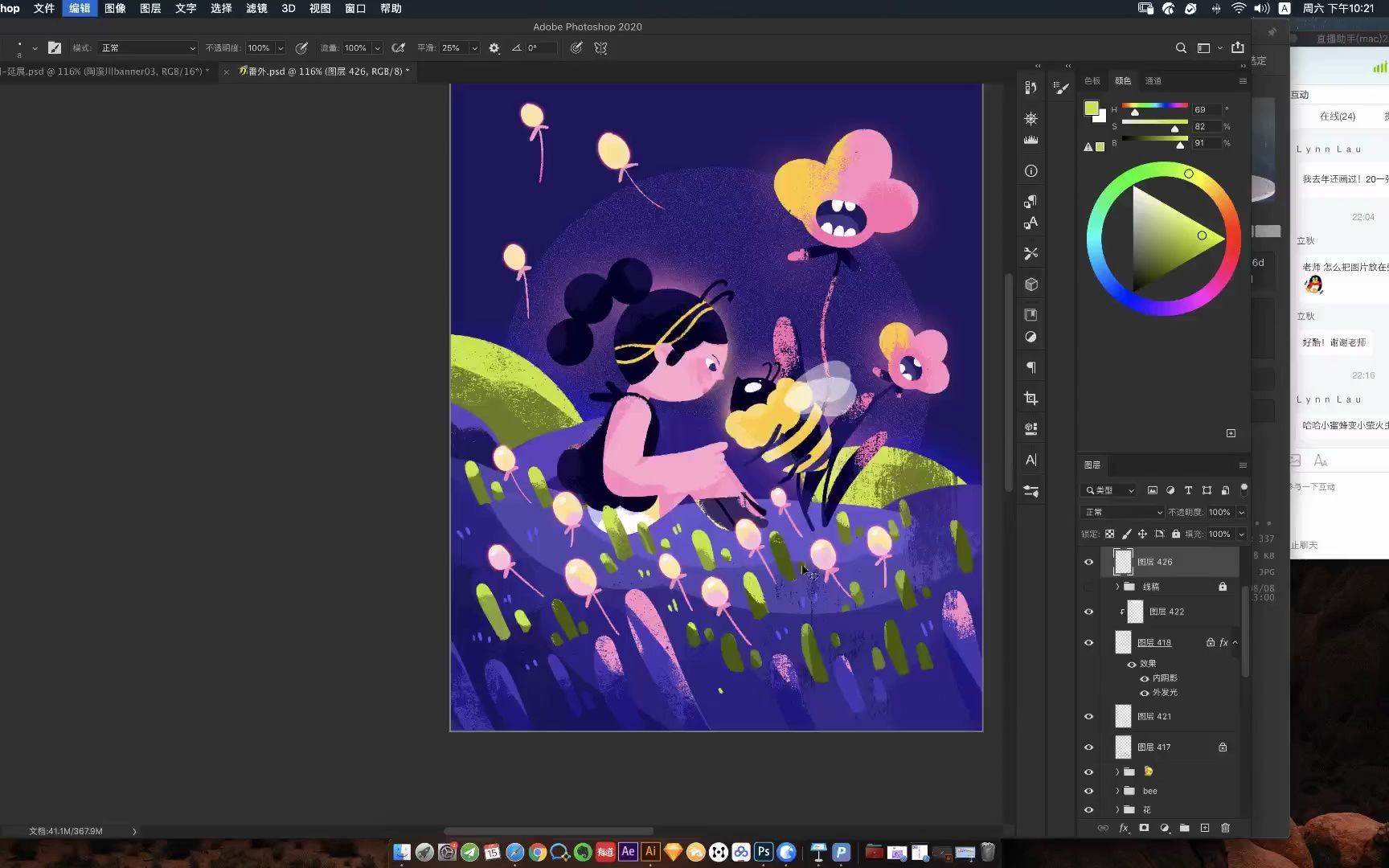The width and height of the screenshot is (1389, 868).
Task: Click the foreground color swatch
Action: coord(1091,108)
